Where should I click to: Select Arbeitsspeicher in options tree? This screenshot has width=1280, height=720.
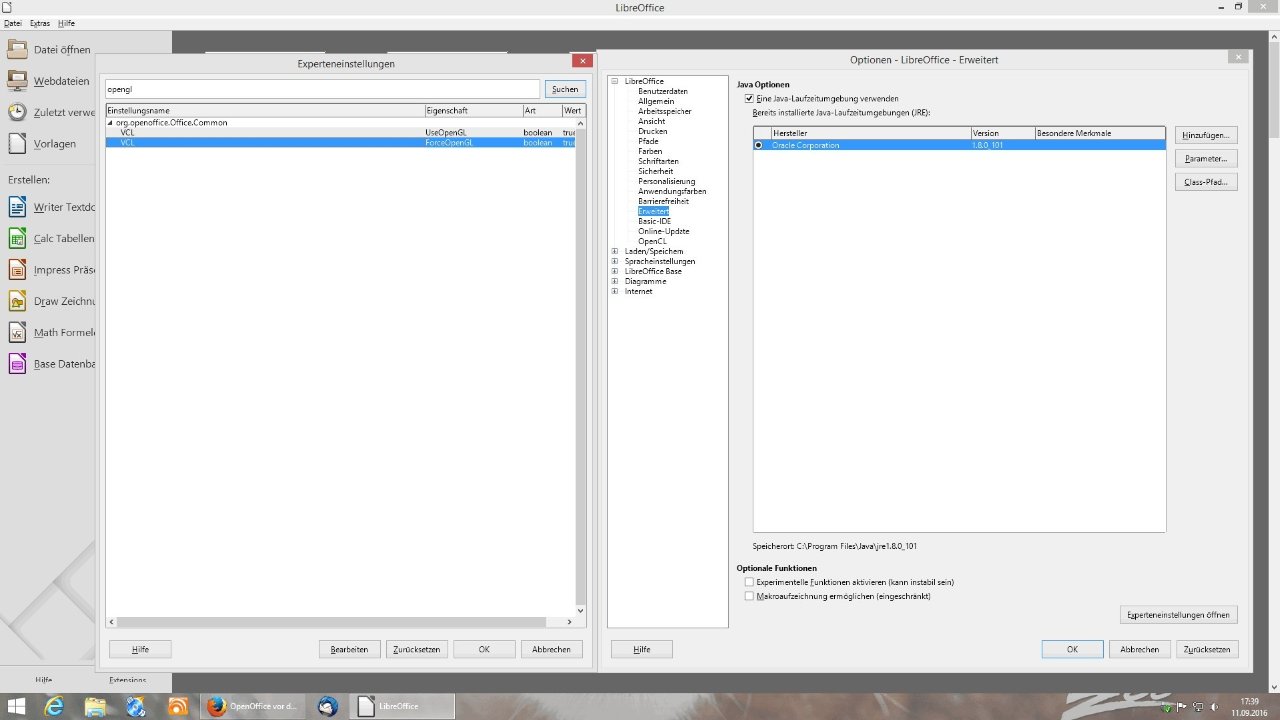pyautogui.click(x=665, y=111)
